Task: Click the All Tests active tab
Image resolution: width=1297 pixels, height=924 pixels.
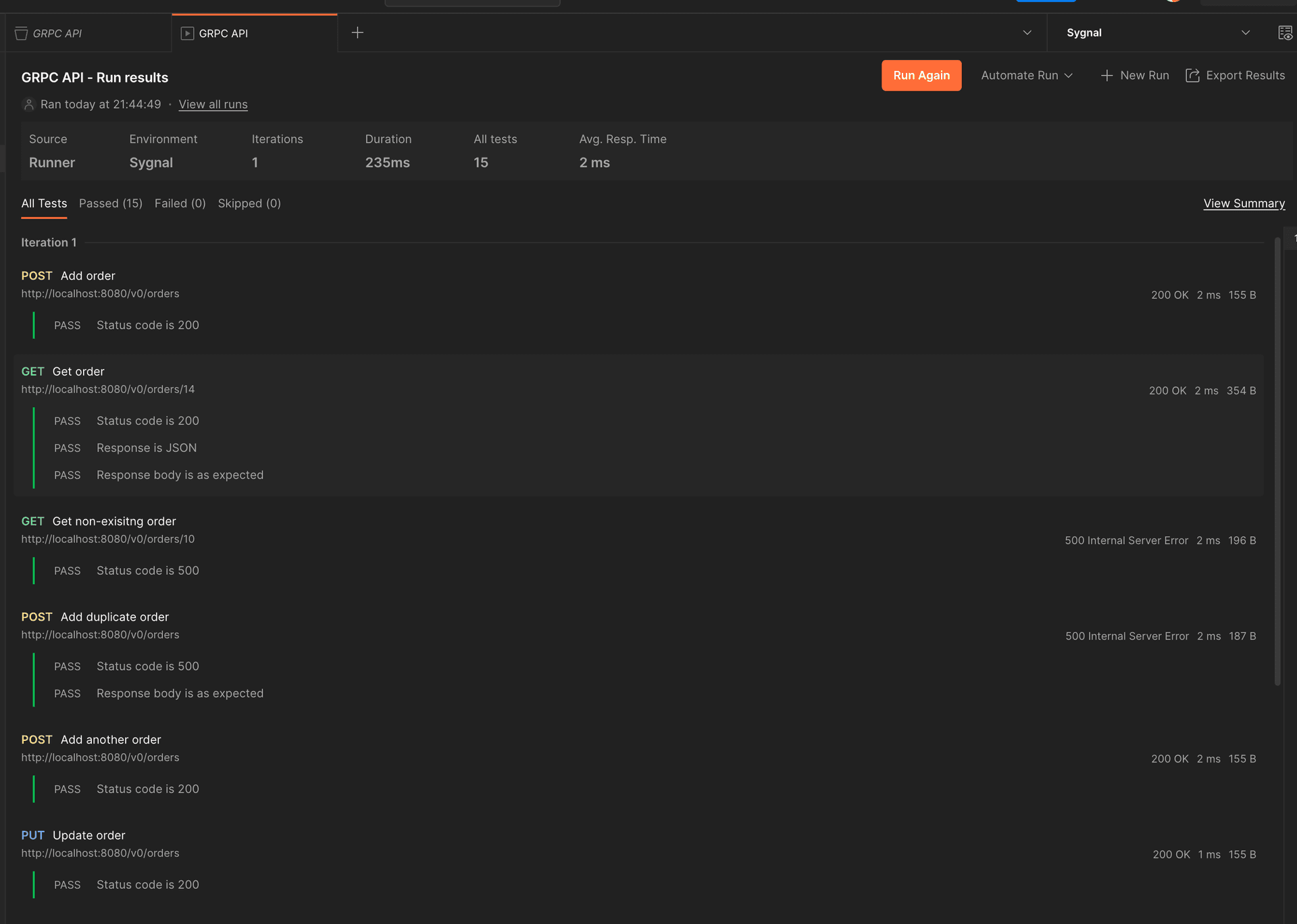Action: [44, 203]
